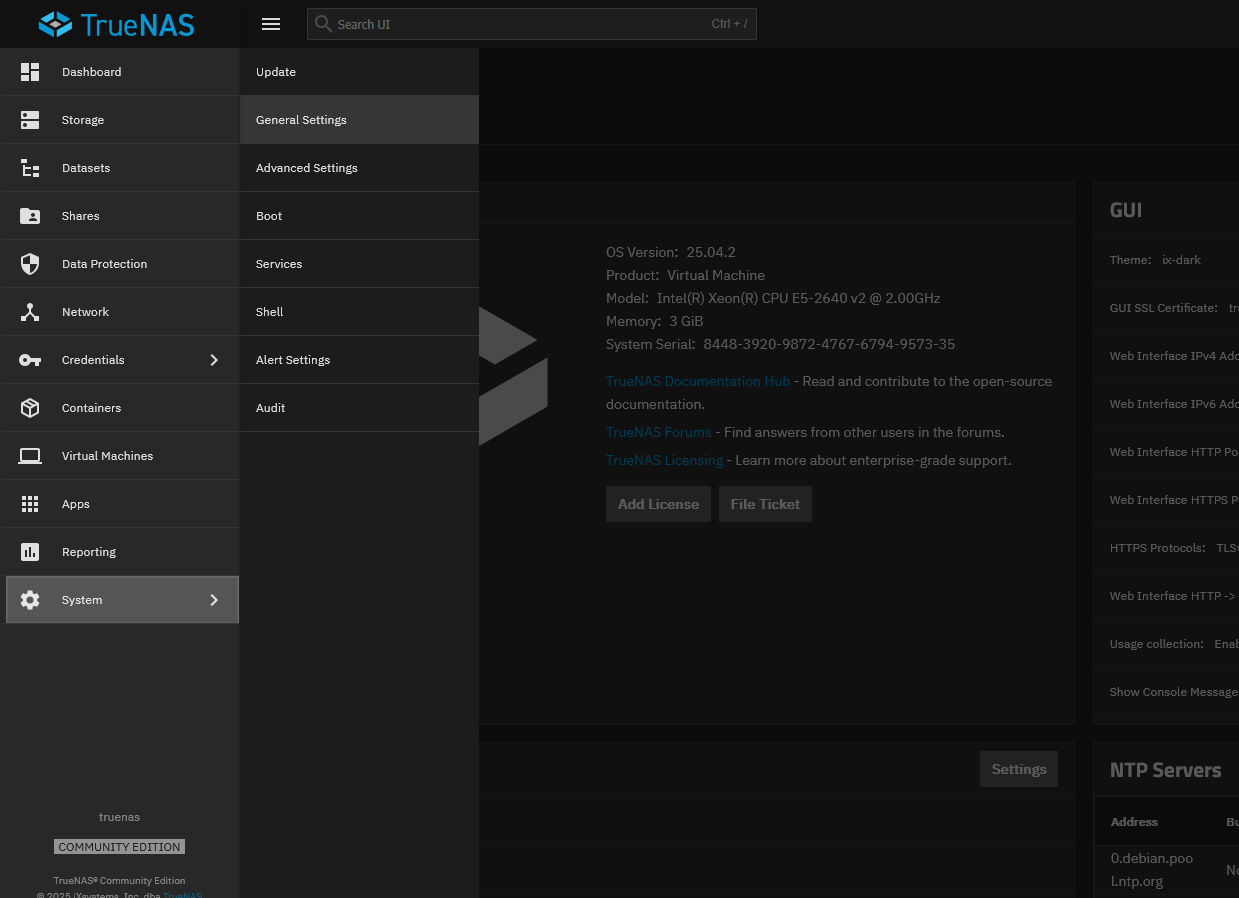Click the Shares folder icon
The width and height of the screenshot is (1239, 898).
(30, 216)
